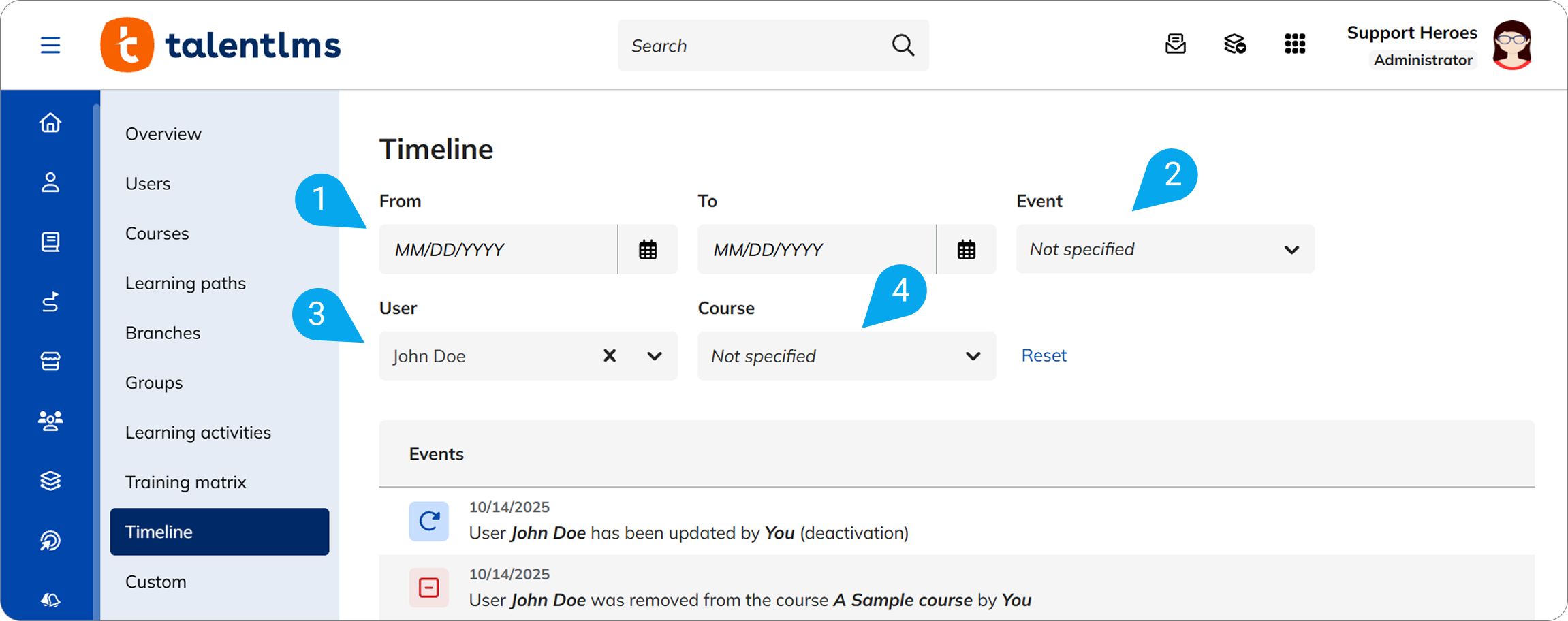
Task: Click the Timeline page heading
Action: [x=436, y=149]
